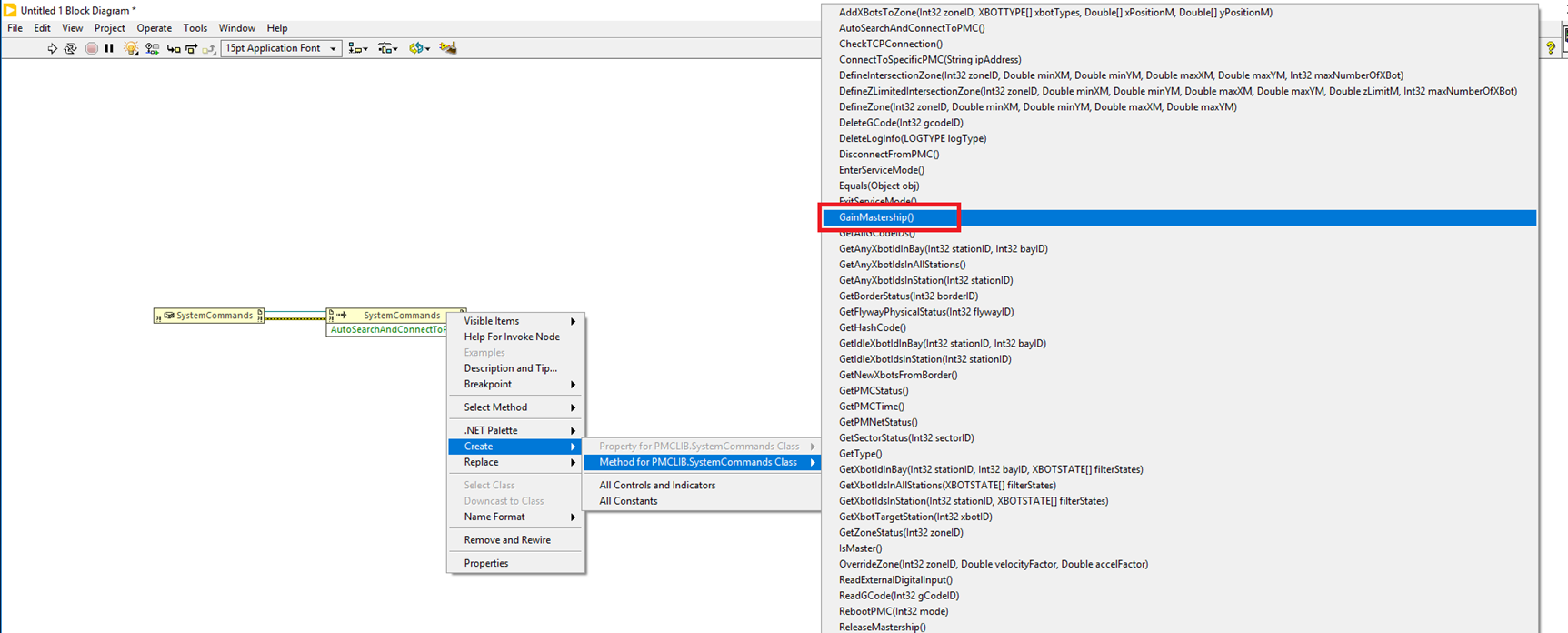Open the Operate menu
Image resolution: width=1568 pixels, height=633 pixels.
click(154, 28)
